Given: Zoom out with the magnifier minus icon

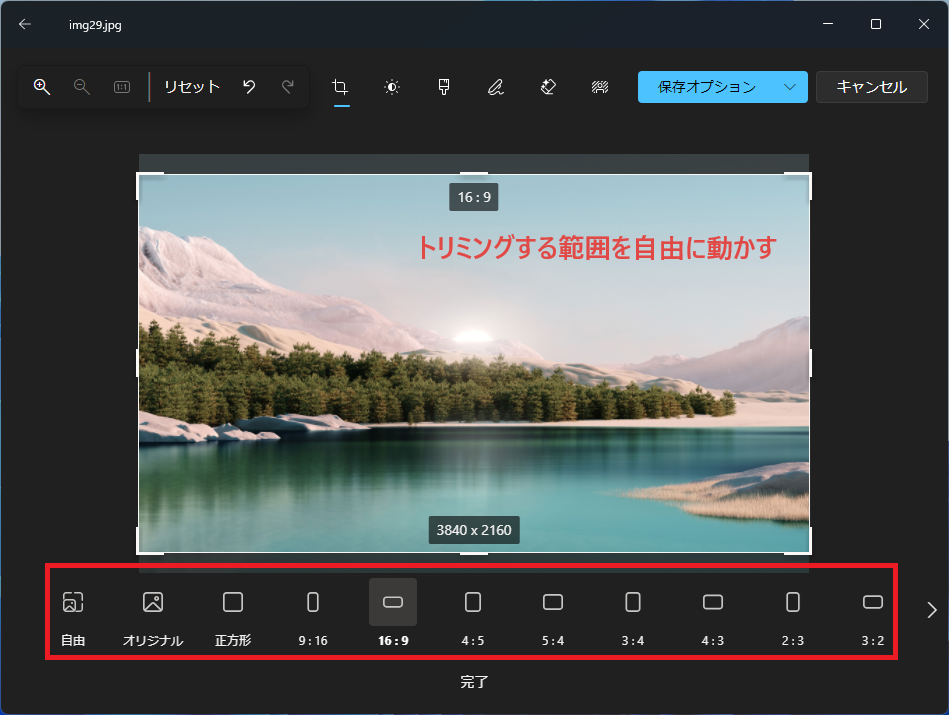Looking at the screenshot, I should (82, 87).
